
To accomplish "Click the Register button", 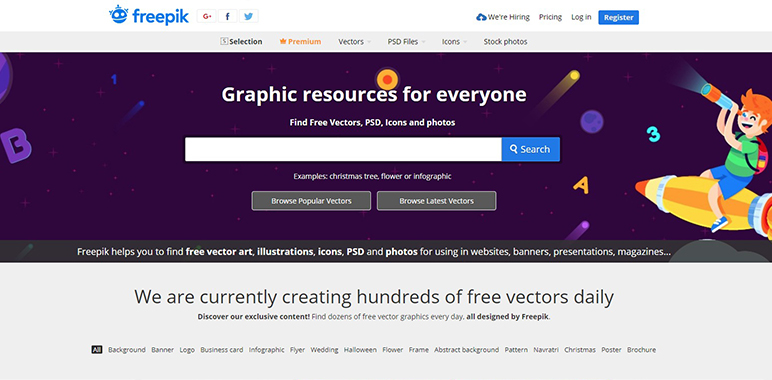I will point(618,17).
